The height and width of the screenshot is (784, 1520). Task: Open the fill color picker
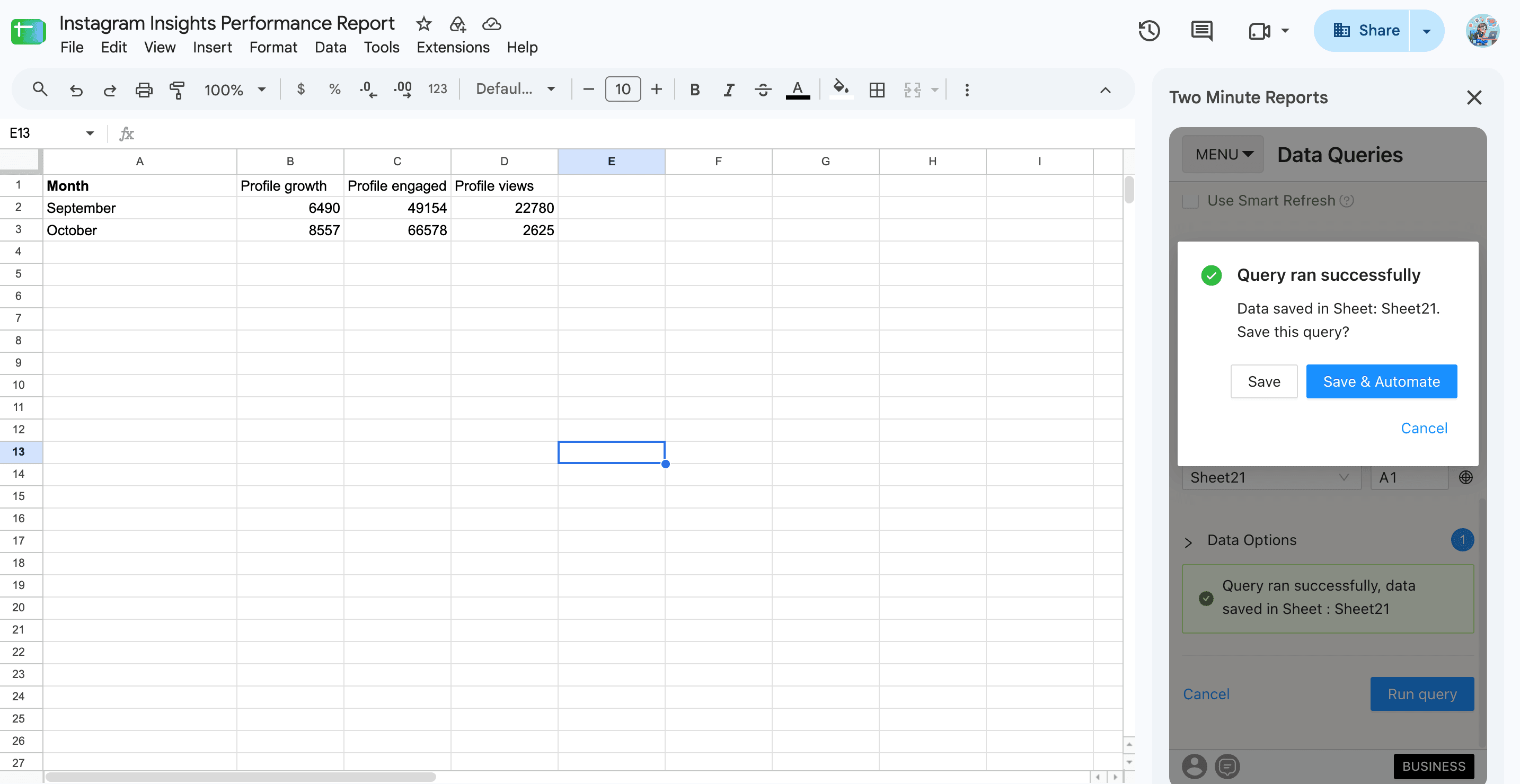pyautogui.click(x=841, y=90)
